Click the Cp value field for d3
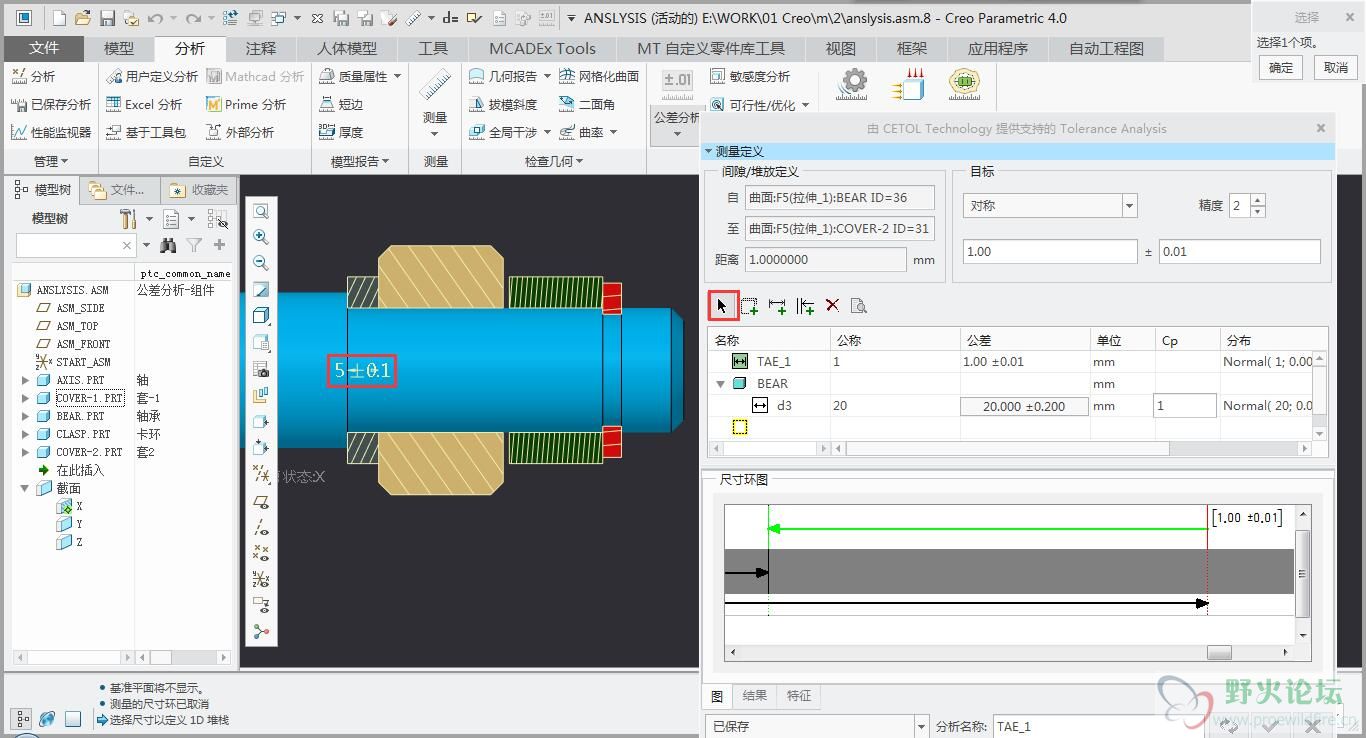The height and width of the screenshot is (738, 1366). click(x=1185, y=406)
